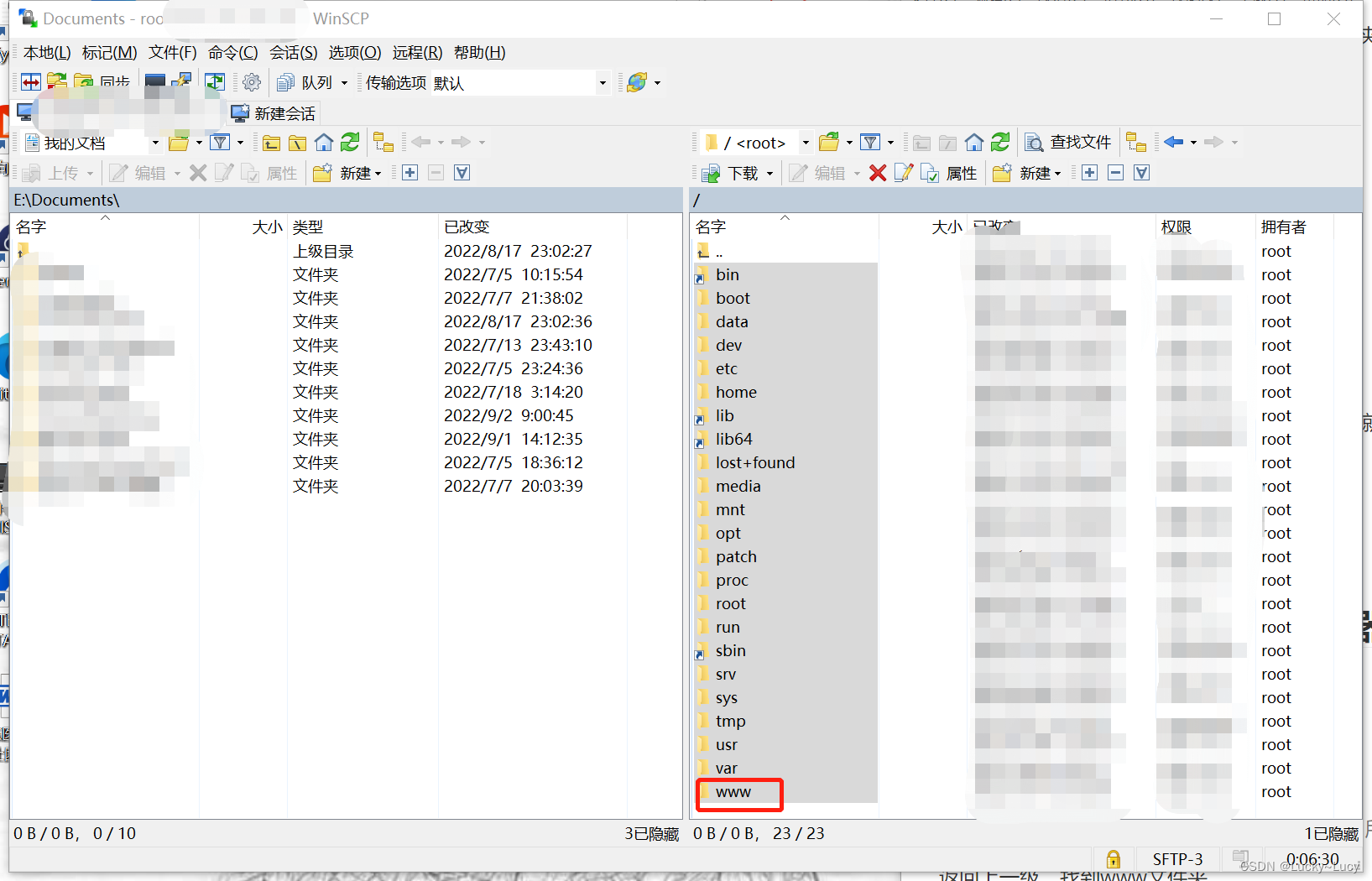The width and height of the screenshot is (1372, 881).
Task: Open the 选项(O) menu
Action: coord(355,53)
